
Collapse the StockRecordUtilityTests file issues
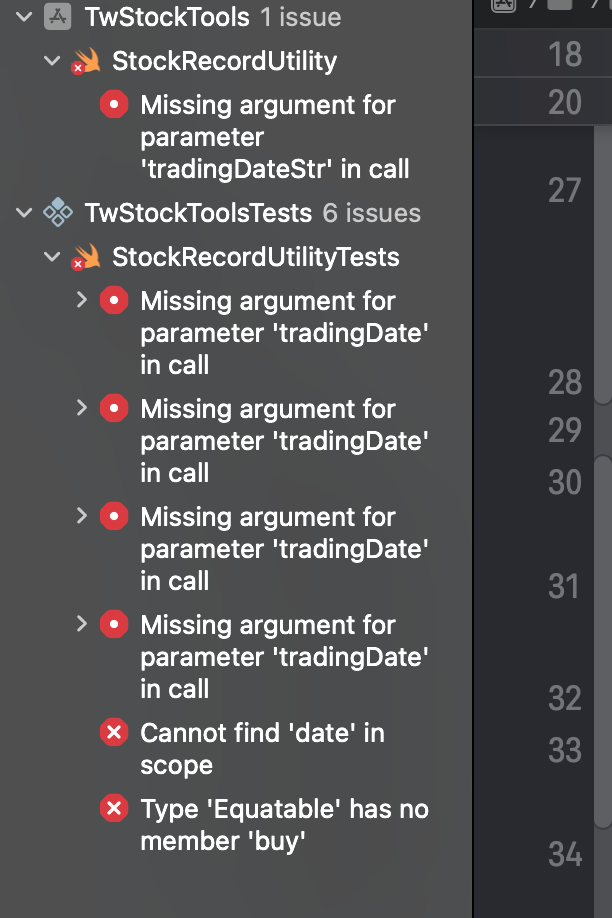(x=52, y=257)
